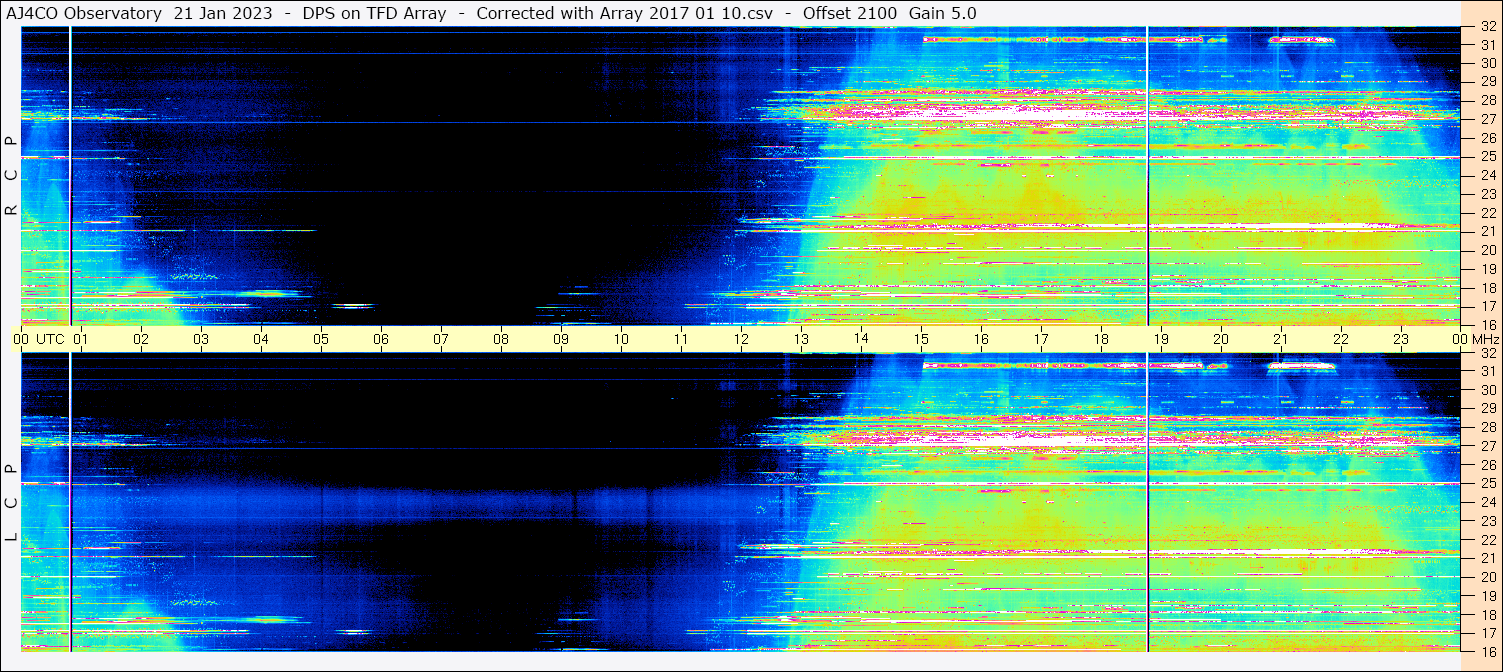Click hour '11' on the time axis

coord(681,339)
